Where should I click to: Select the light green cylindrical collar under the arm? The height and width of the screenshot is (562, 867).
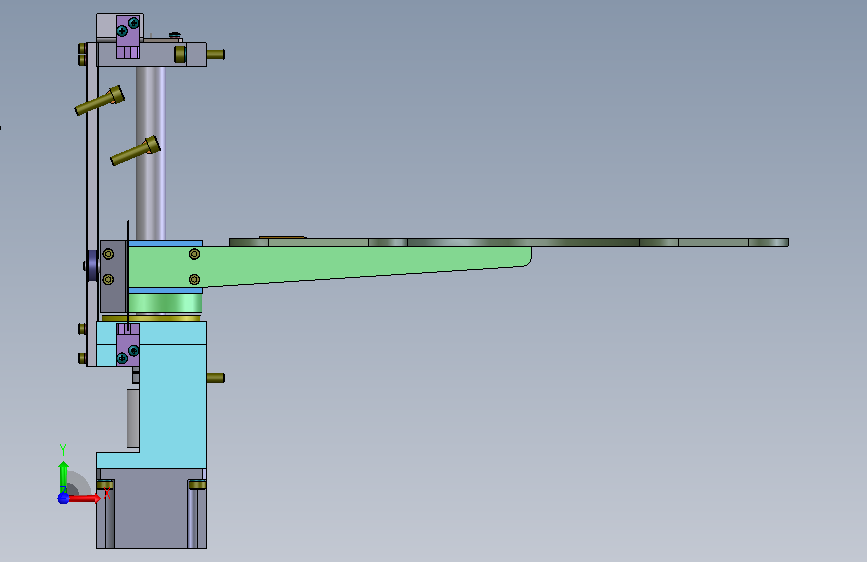point(165,304)
